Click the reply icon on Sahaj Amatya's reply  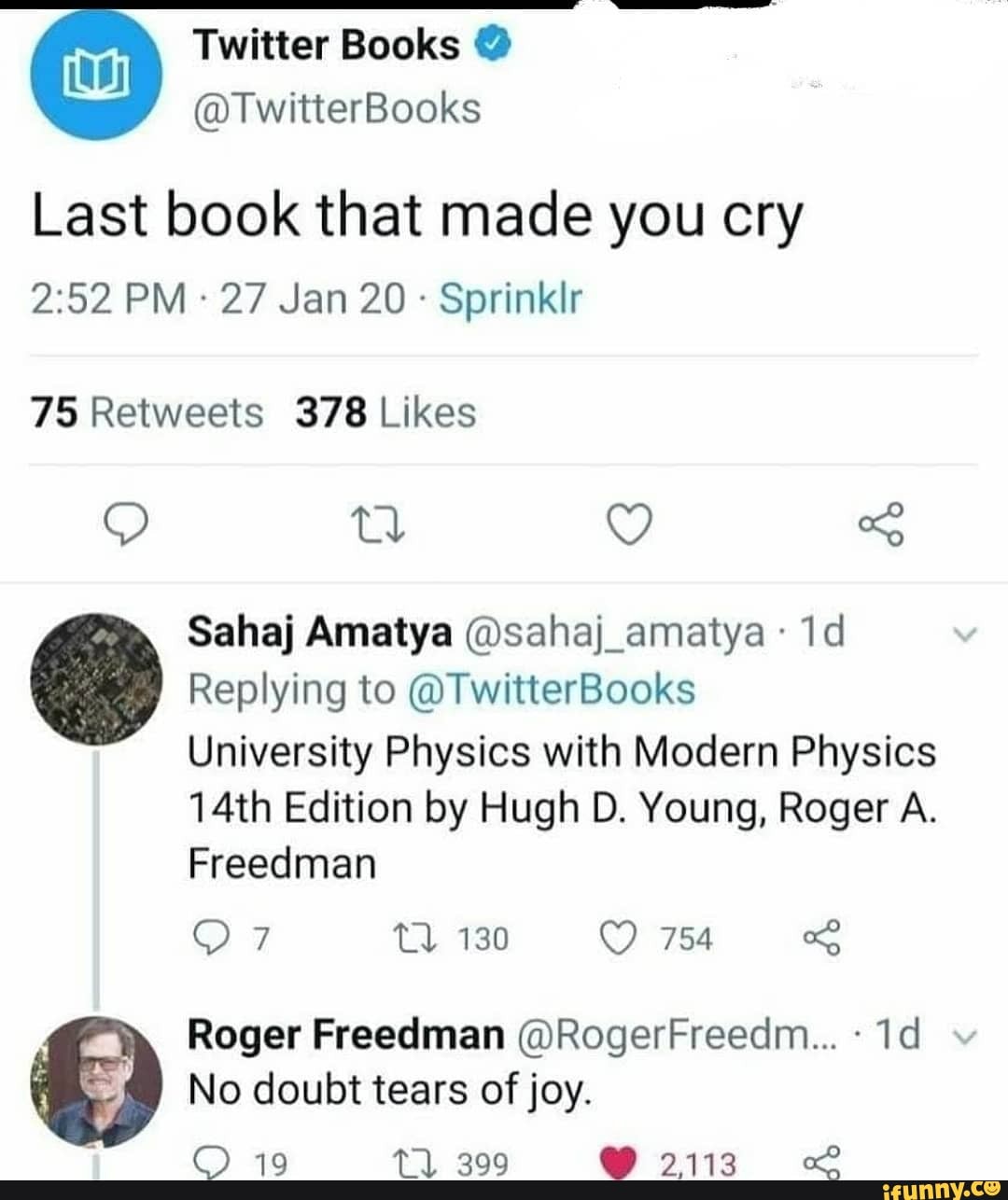coord(213,937)
